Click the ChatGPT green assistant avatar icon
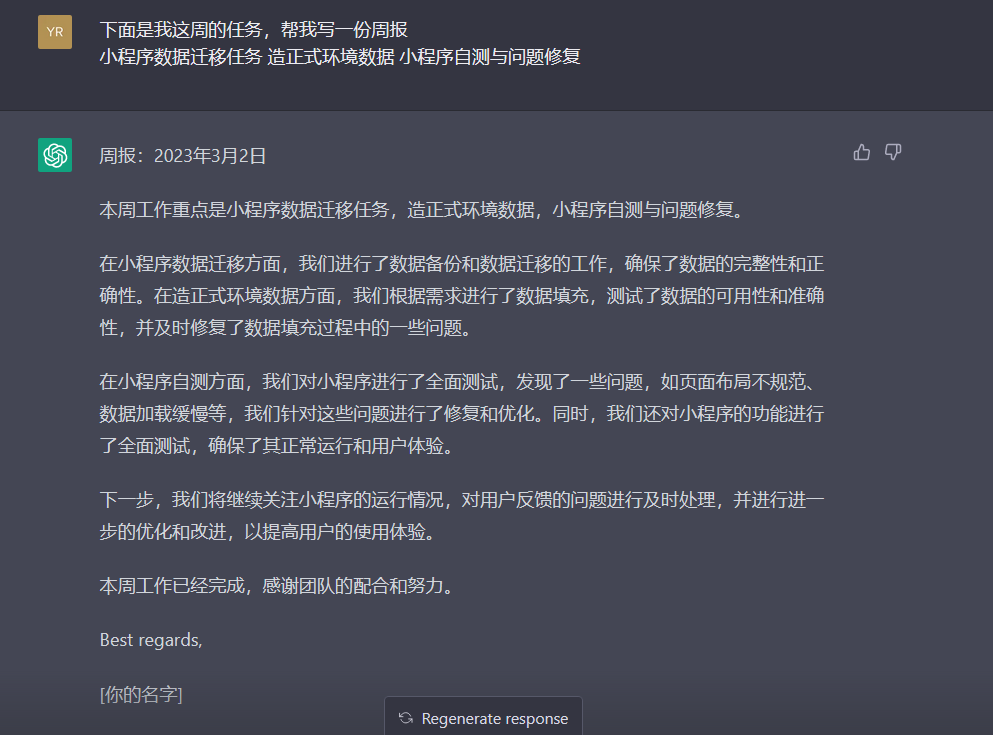Screen dimensions: 993x735 tap(54, 155)
